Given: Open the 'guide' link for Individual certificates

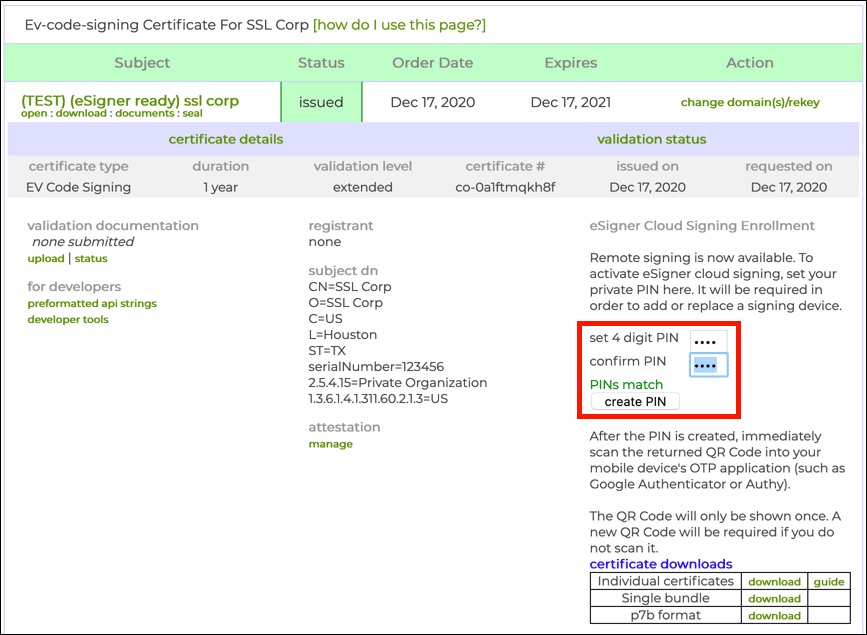Looking at the screenshot, I should [x=829, y=582].
